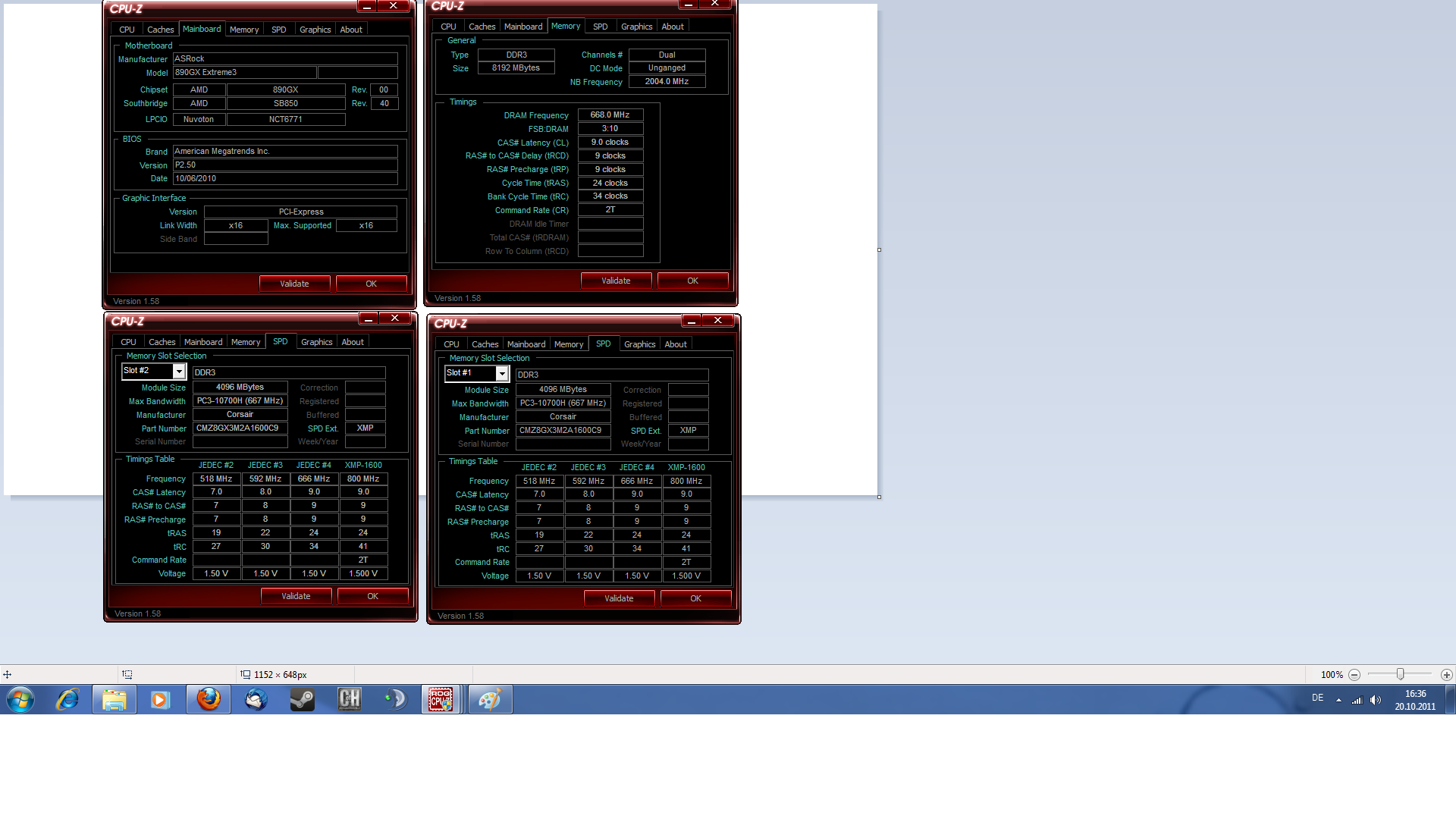Launch Internet Explorer from the taskbar

67,699
